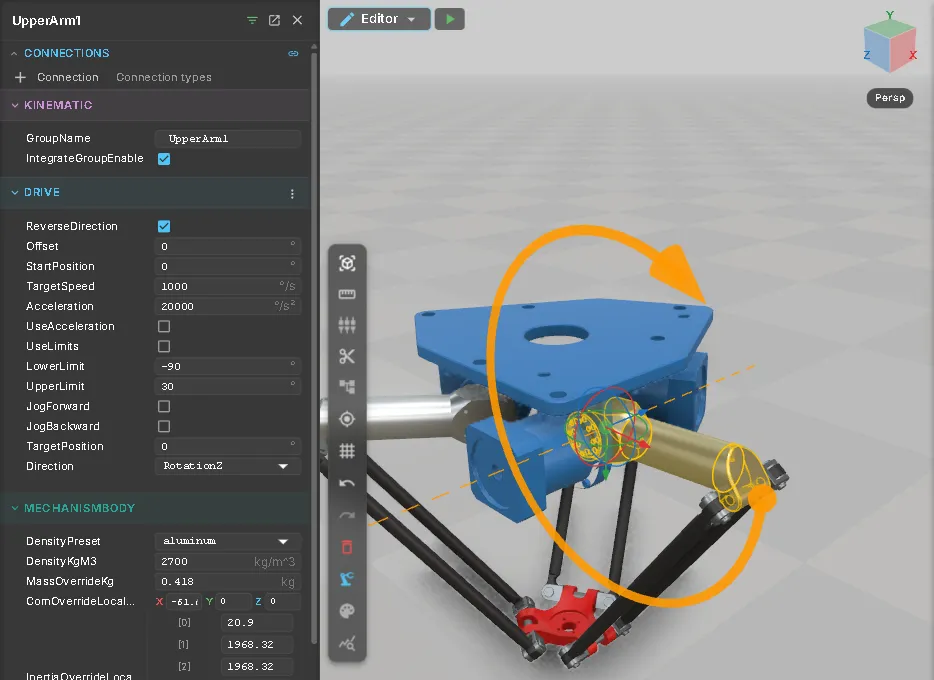Click the StartPosition value field
Screen dimensions: 934x680
tap(228, 266)
